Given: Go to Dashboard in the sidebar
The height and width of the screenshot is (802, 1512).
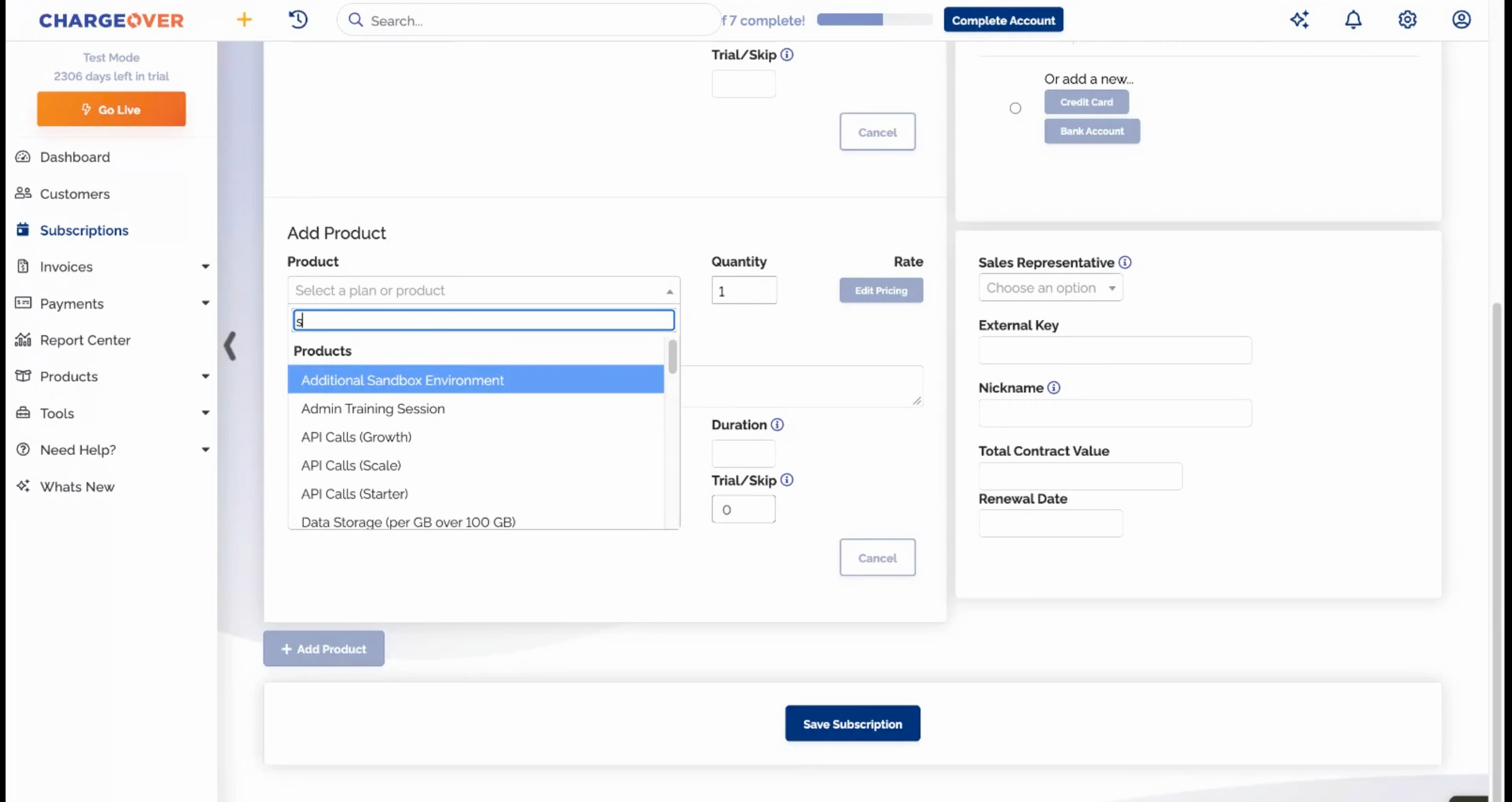Looking at the screenshot, I should pyautogui.click(x=74, y=157).
